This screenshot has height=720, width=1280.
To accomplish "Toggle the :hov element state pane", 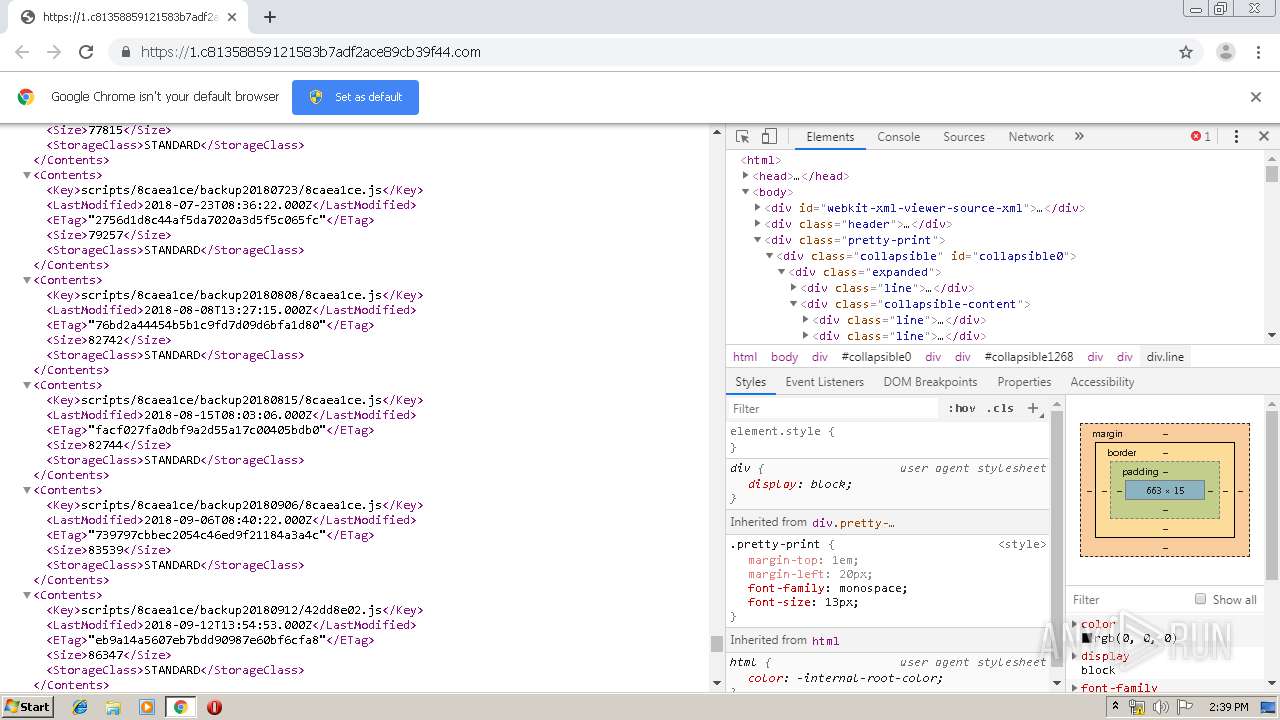I will pos(962,408).
